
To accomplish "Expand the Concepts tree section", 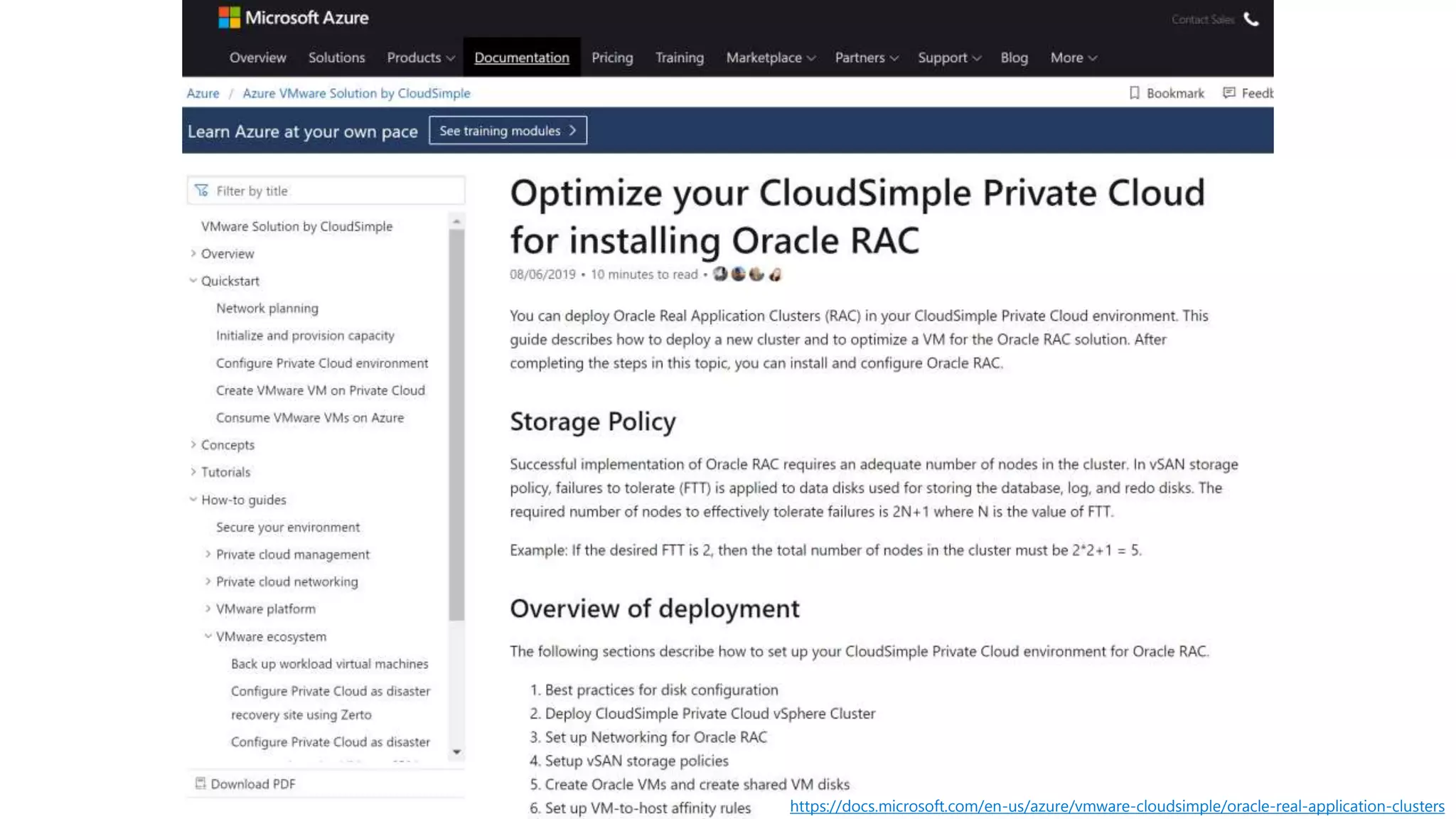I will tap(193, 444).
